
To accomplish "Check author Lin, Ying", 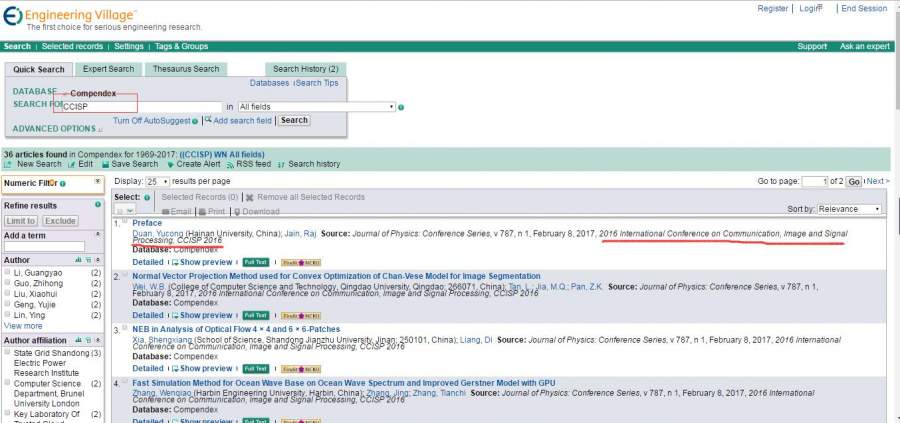I will [7, 315].
